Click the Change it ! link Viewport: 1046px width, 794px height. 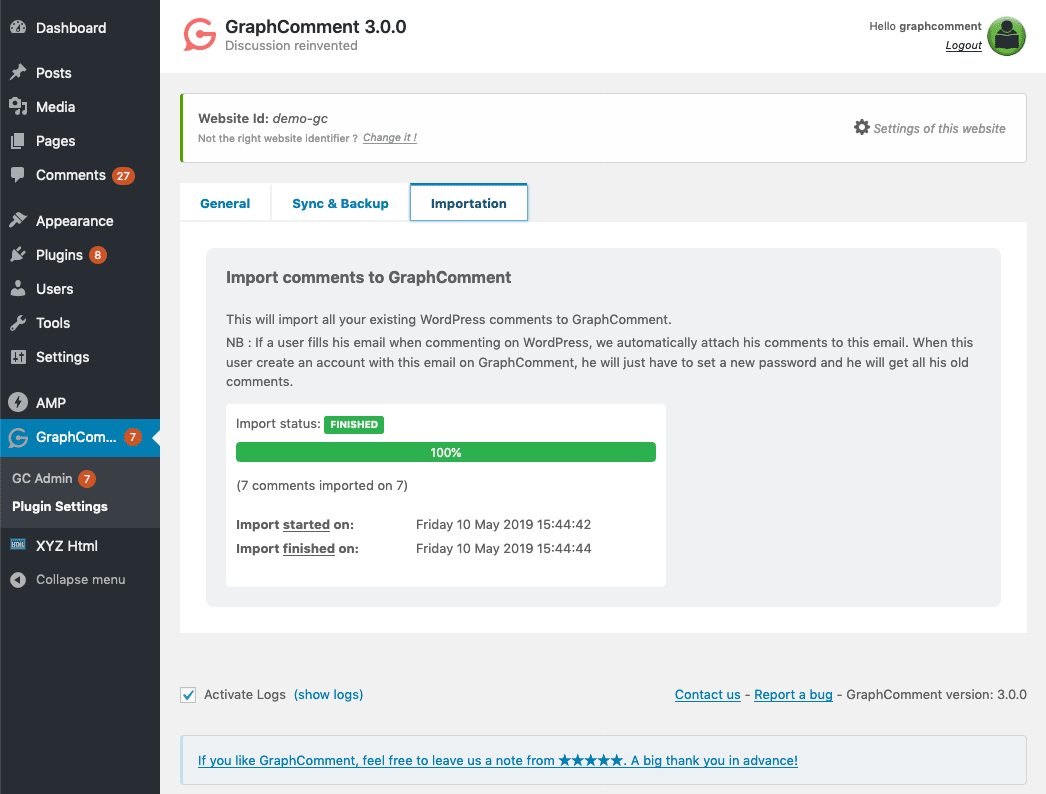pyautogui.click(x=390, y=137)
